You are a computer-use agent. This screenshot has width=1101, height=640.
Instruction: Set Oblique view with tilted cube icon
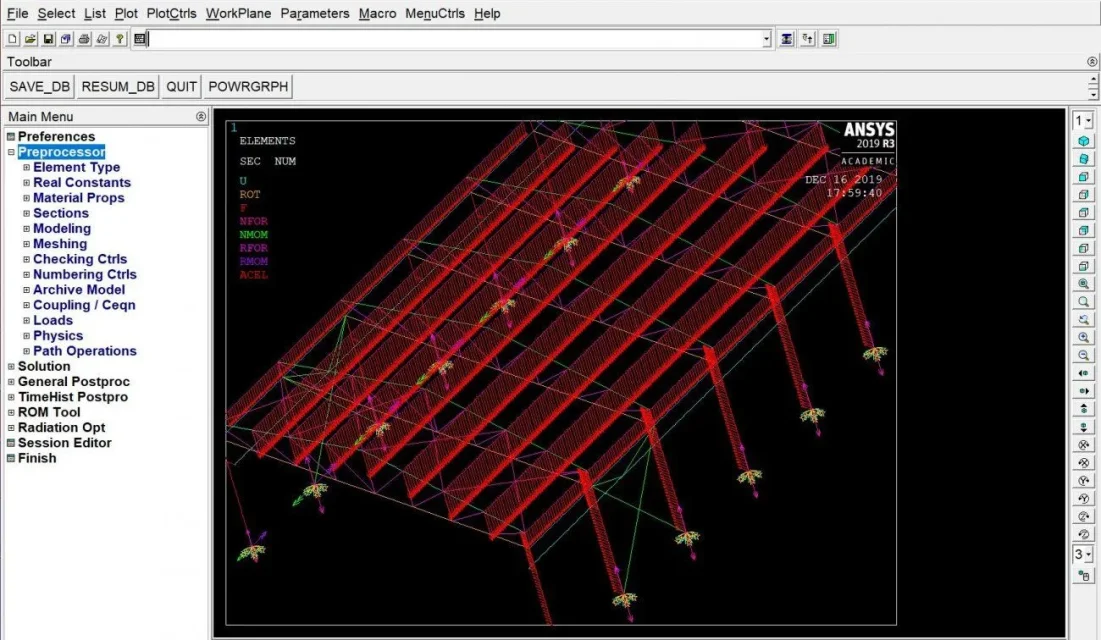(x=1083, y=159)
